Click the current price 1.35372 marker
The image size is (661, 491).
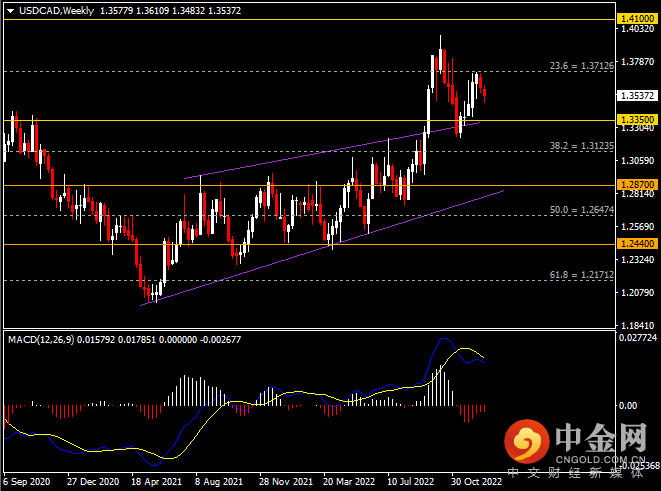[x=637, y=96]
